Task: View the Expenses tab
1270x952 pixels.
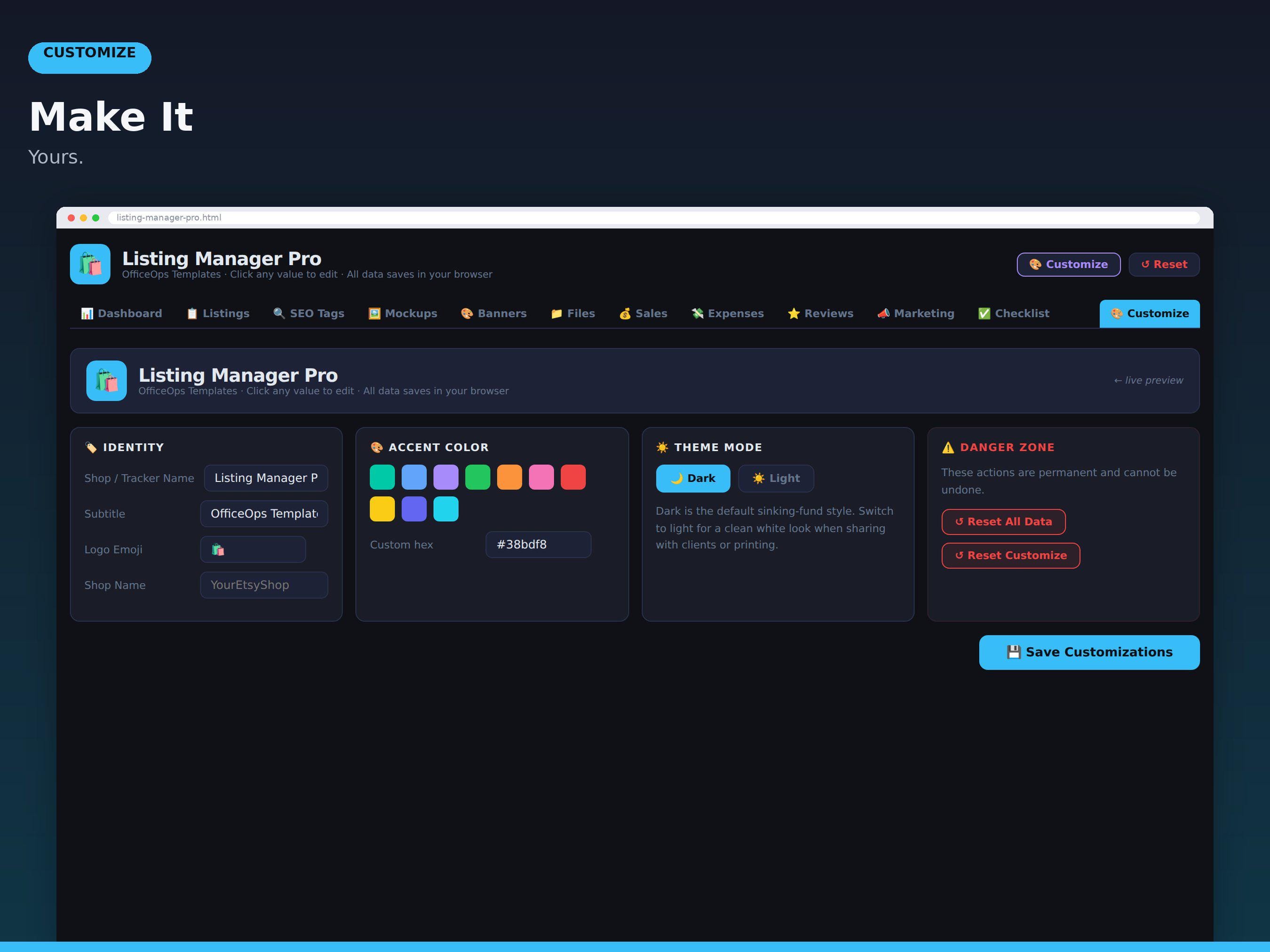Action: point(728,313)
